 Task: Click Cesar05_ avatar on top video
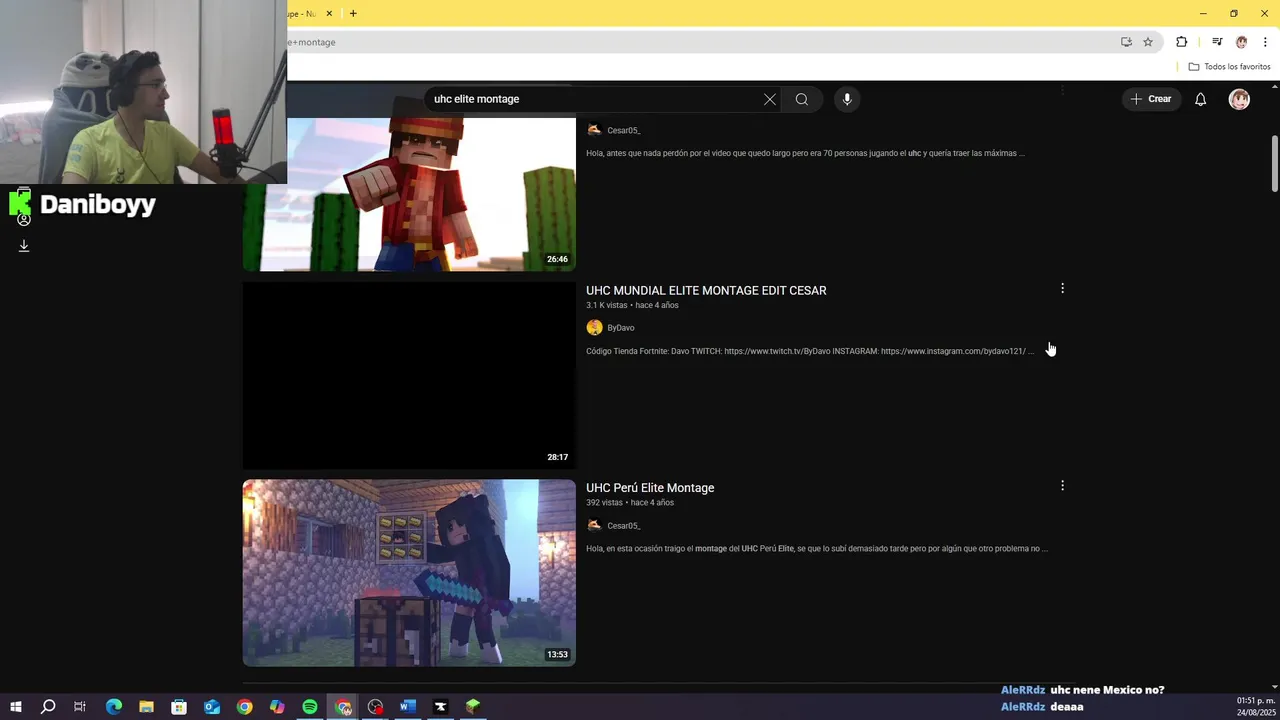point(594,130)
